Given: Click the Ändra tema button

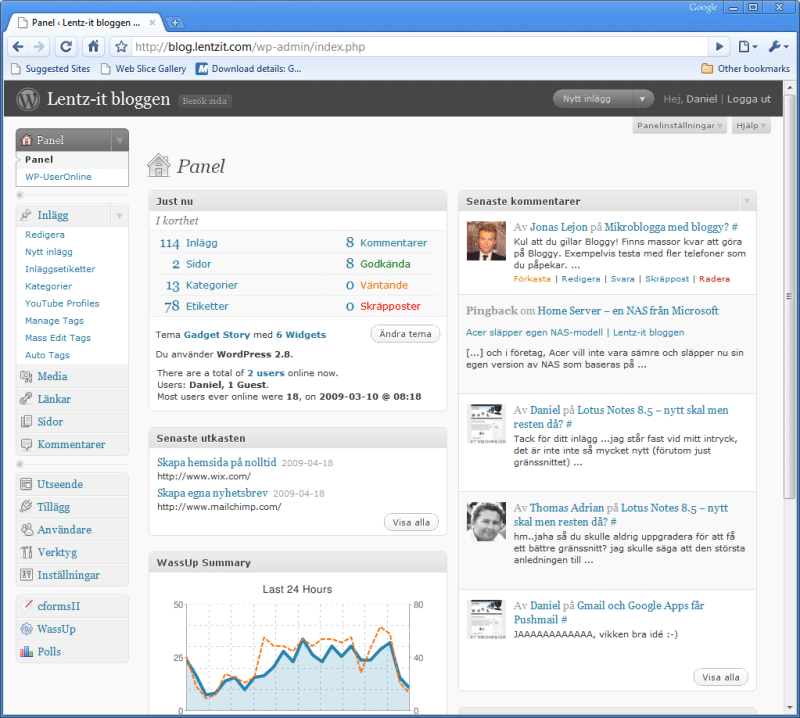Looking at the screenshot, I should point(405,334).
